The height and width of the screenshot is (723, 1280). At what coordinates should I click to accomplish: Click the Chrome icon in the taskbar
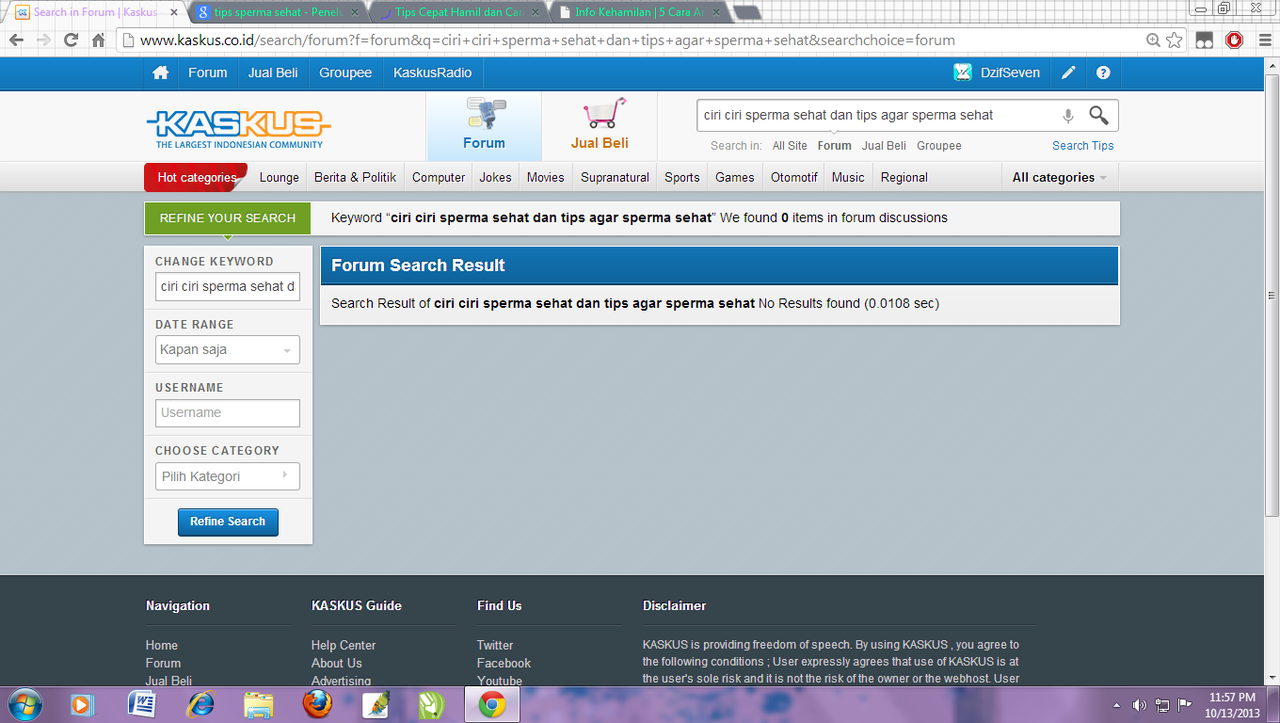[491, 705]
